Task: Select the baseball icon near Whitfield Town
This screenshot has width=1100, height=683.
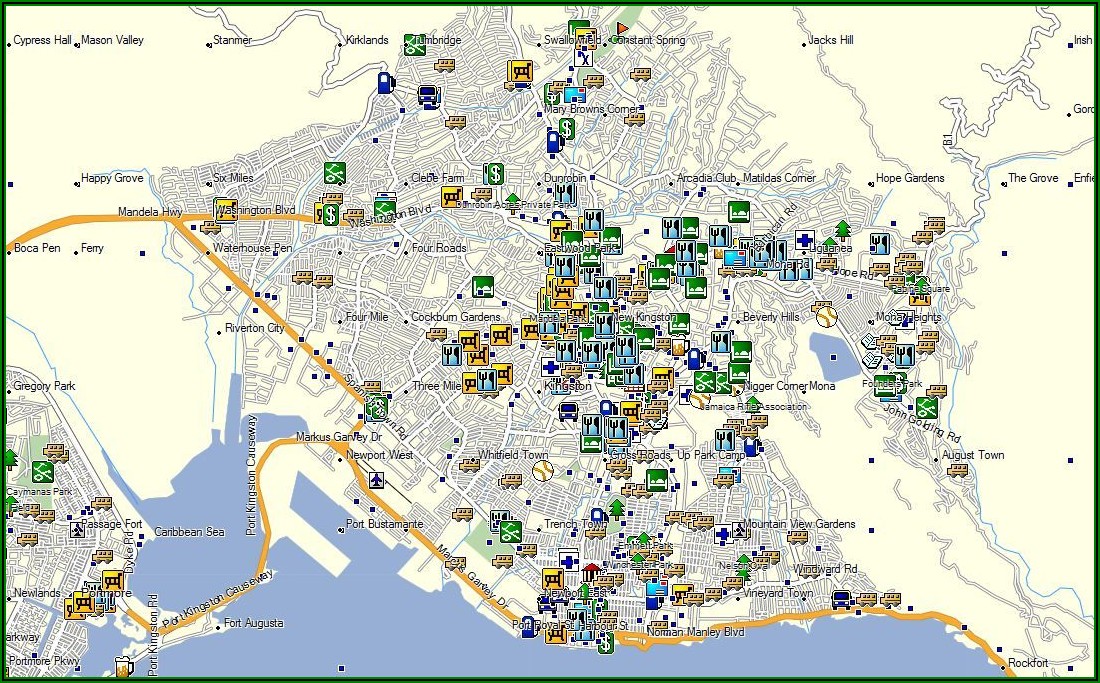Action: 542,469
